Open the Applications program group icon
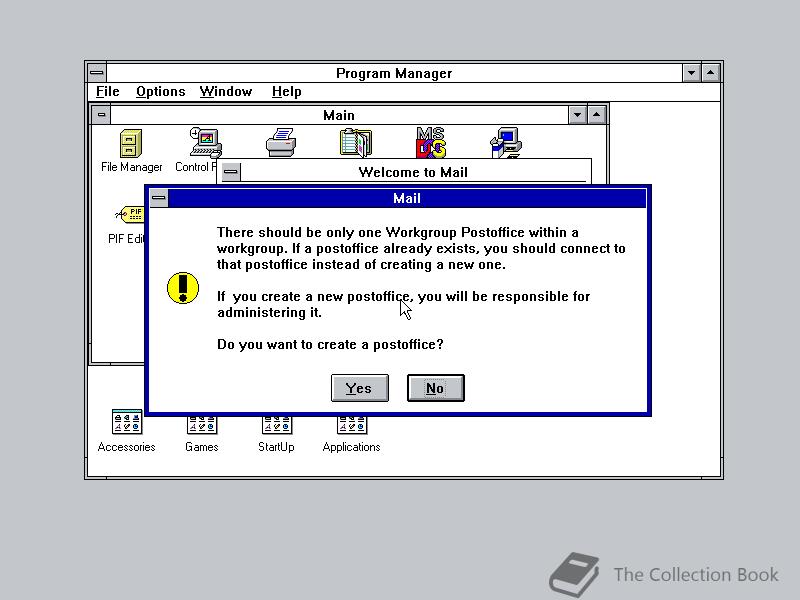The height and width of the screenshot is (600, 800). (352, 424)
